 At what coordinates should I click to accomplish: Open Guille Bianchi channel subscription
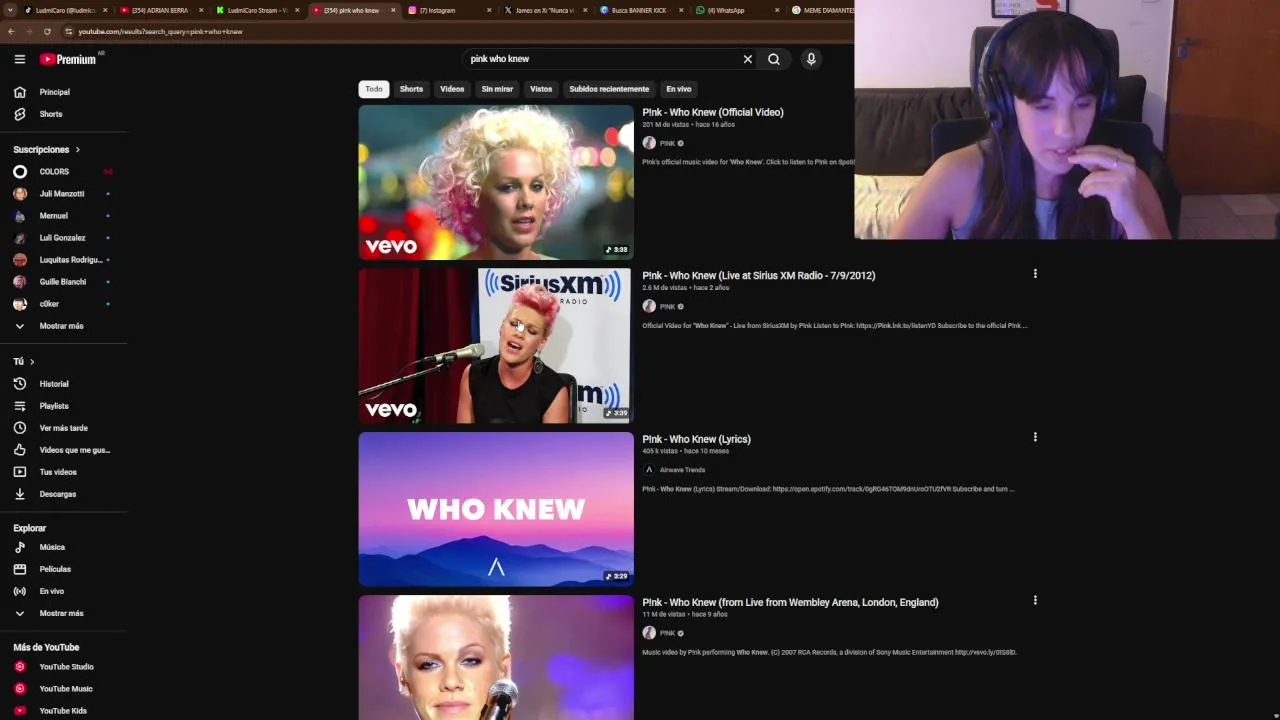[63, 282]
